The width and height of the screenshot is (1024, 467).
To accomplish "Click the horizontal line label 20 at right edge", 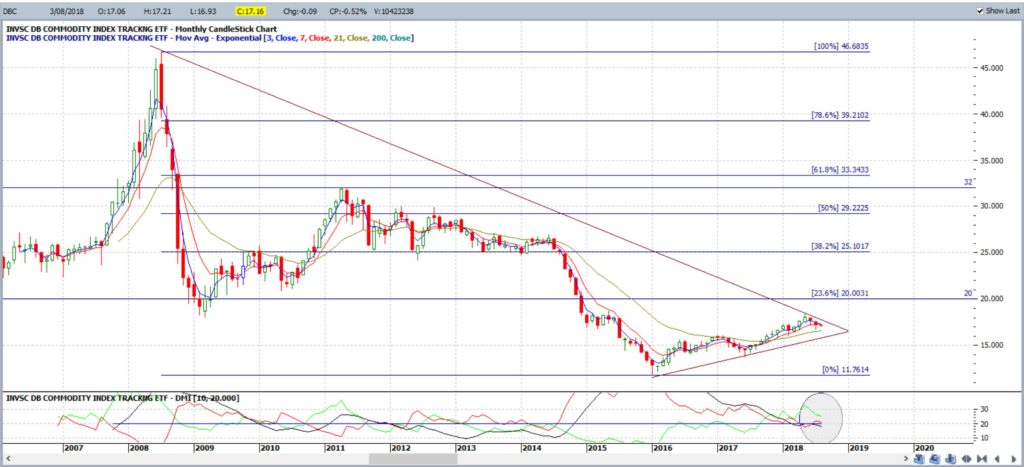I will click(x=968, y=293).
